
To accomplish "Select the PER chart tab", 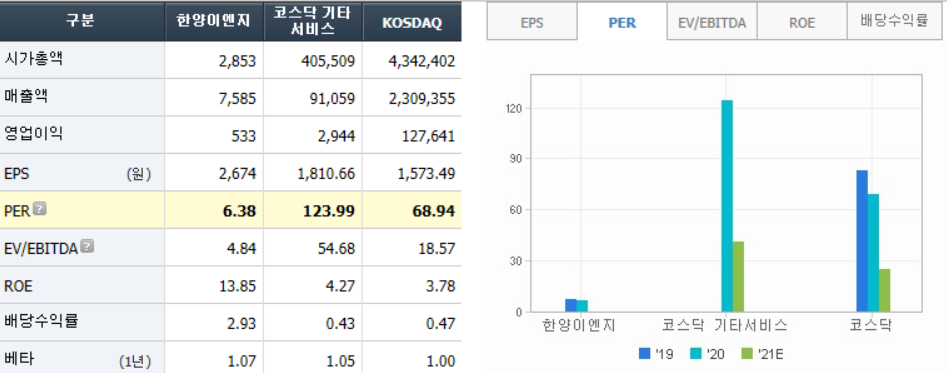I will point(622,23).
